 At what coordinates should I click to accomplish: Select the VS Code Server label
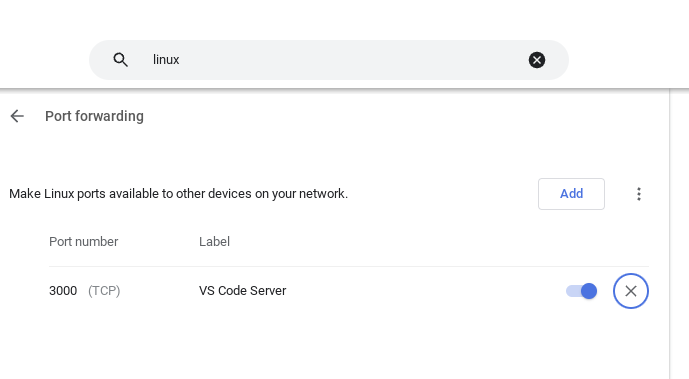point(243,291)
